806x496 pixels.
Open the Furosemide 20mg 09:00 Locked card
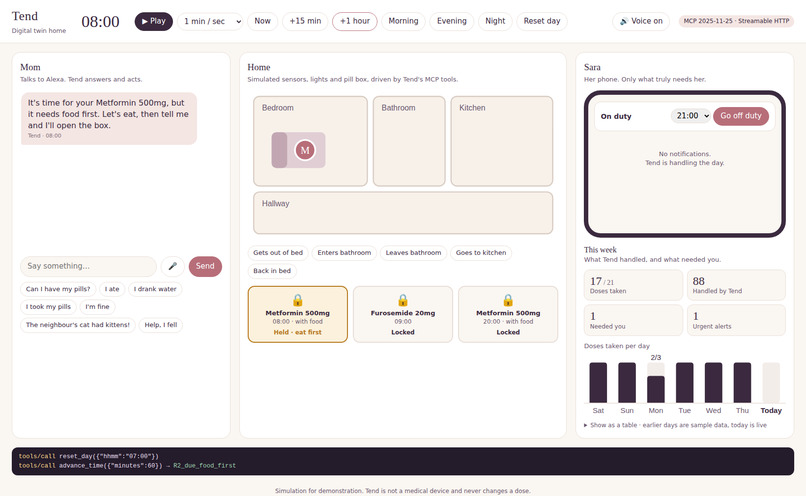[x=403, y=314]
